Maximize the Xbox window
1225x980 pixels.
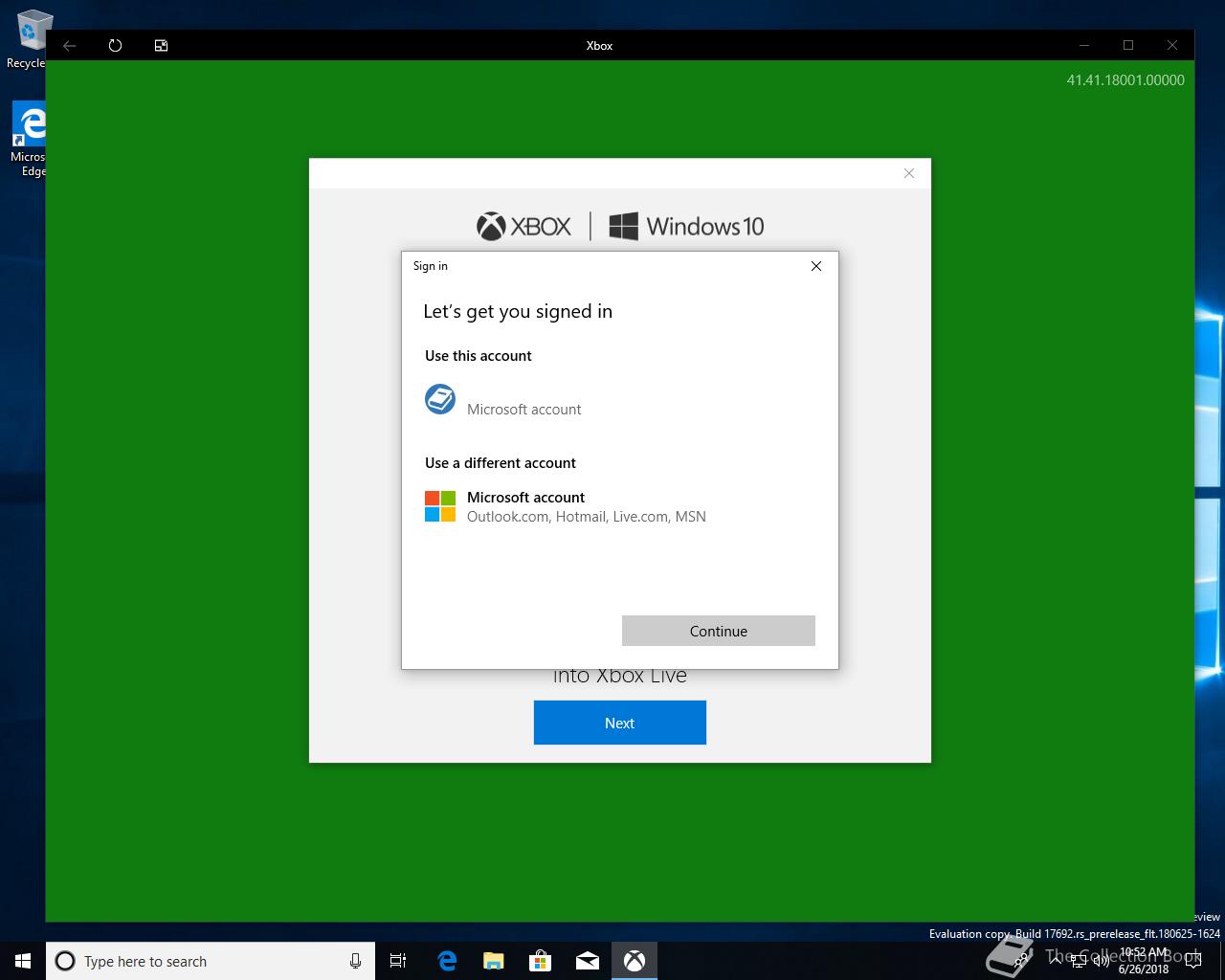[1128, 45]
